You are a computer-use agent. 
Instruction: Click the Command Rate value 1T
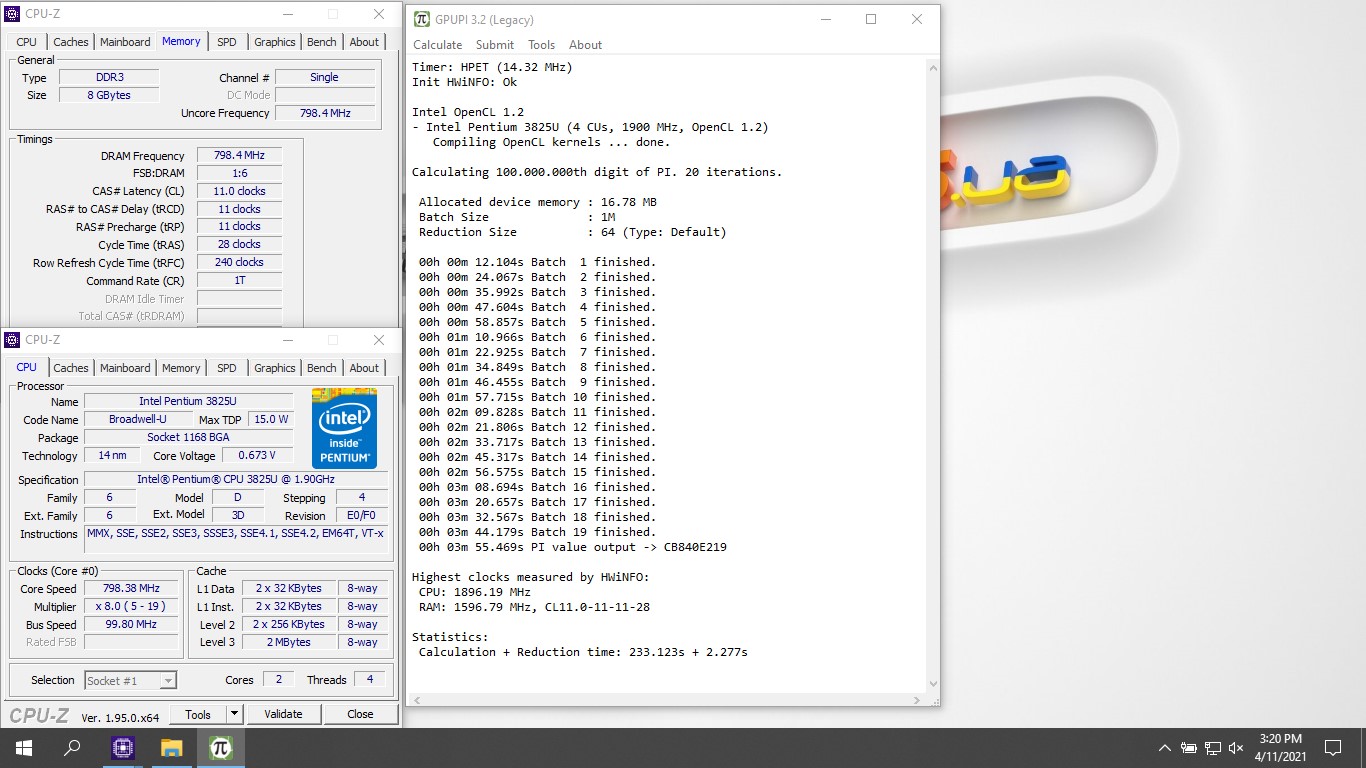pos(239,281)
